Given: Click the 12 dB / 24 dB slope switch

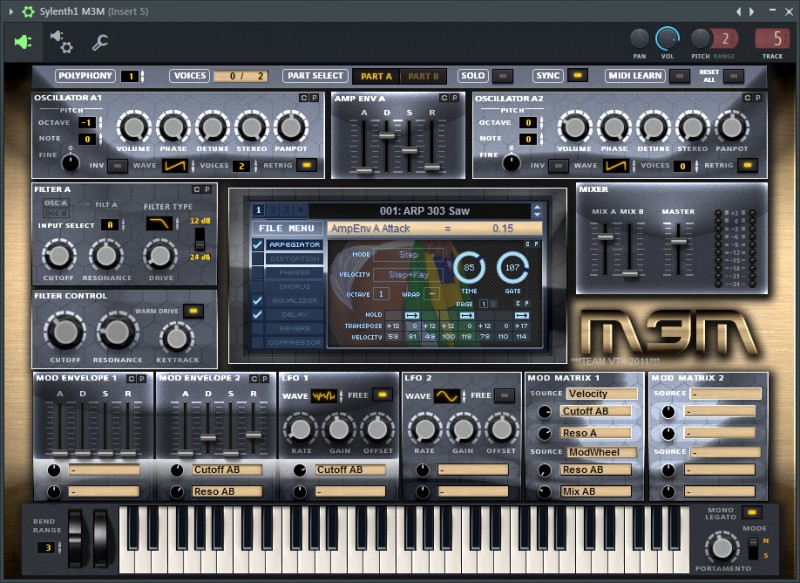Looking at the screenshot, I should pyautogui.click(x=200, y=239).
